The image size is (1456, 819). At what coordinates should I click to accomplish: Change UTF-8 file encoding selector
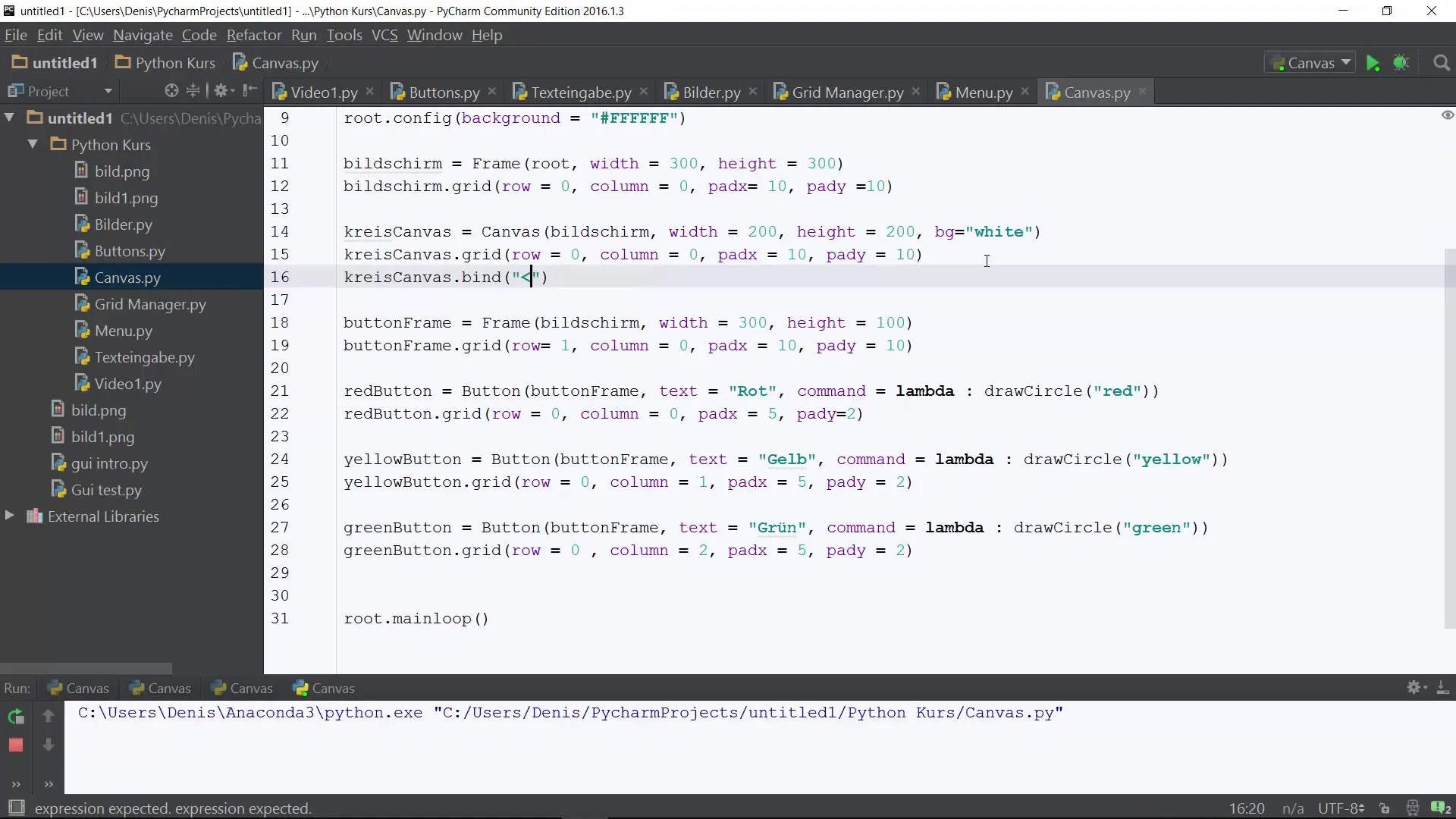point(1341,808)
